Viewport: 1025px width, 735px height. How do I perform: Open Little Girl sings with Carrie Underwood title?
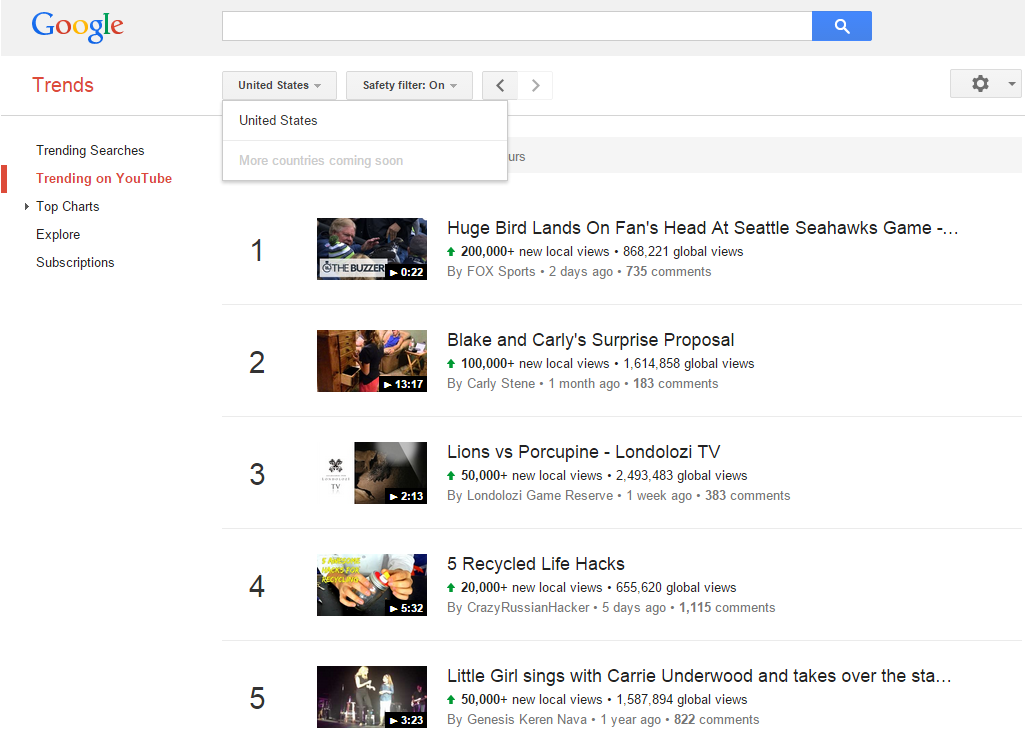click(x=699, y=675)
